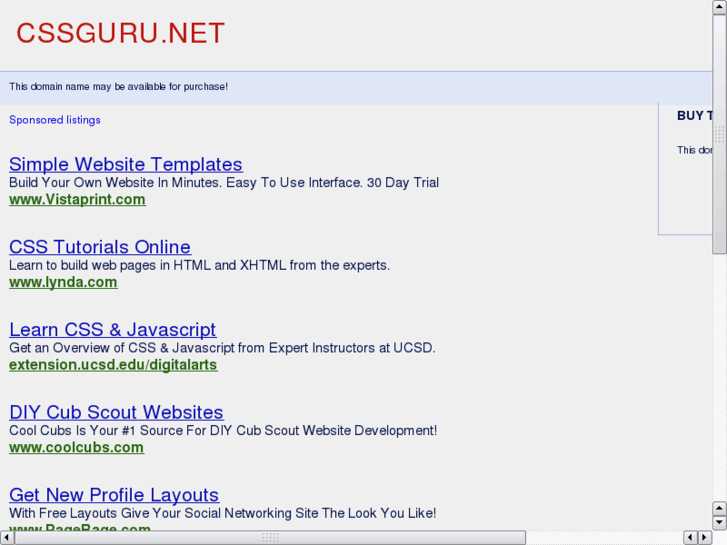Image resolution: width=727 pixels, height=545 pixels.
Task: Click the Sponsored listings link
Action: (55, 120)
